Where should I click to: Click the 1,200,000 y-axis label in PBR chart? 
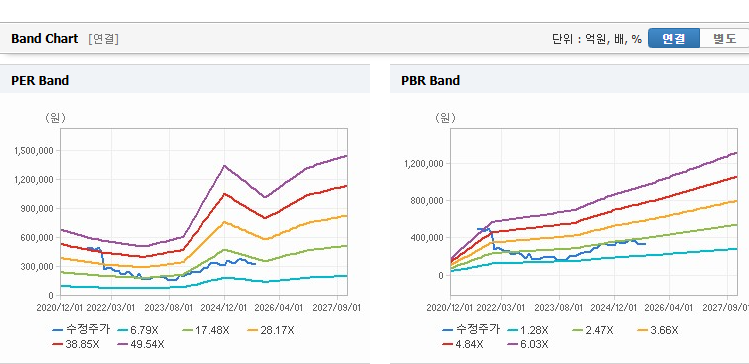[425, 163]
